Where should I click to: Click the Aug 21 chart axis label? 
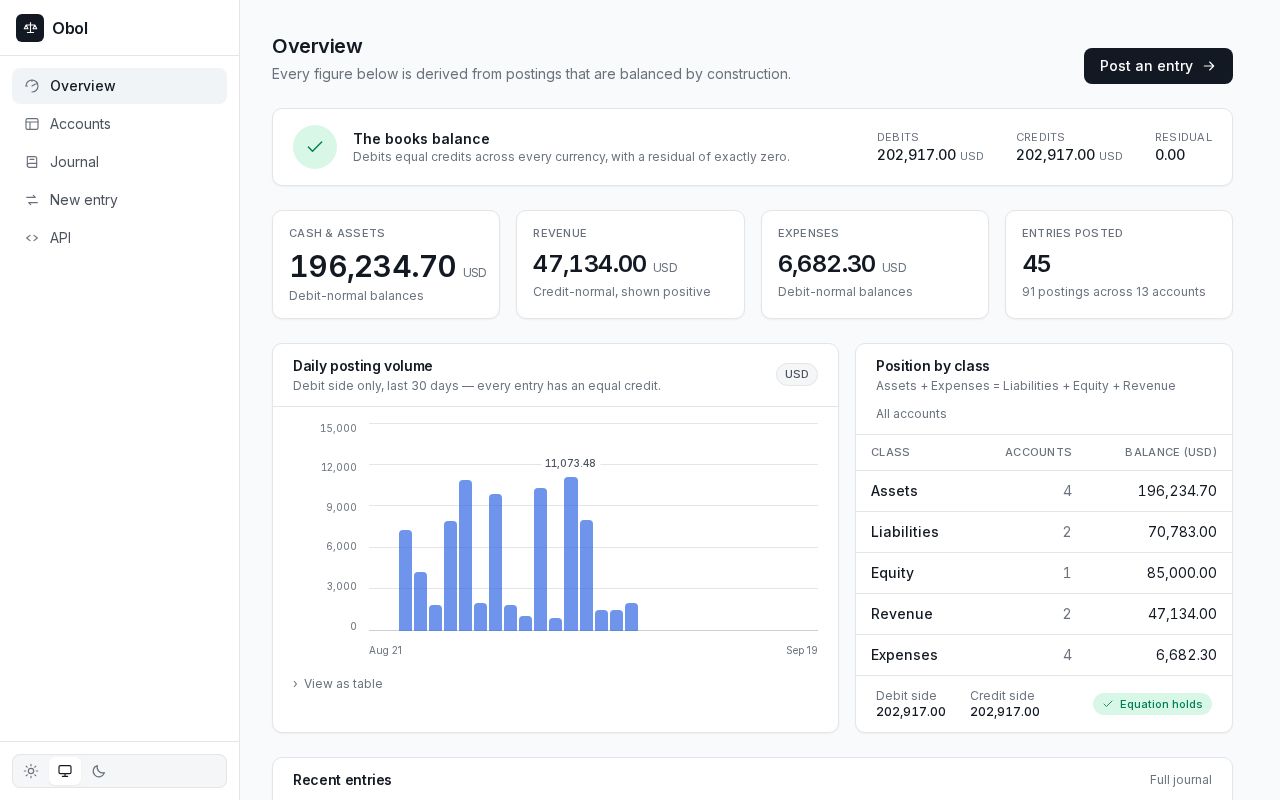(385, 650)
